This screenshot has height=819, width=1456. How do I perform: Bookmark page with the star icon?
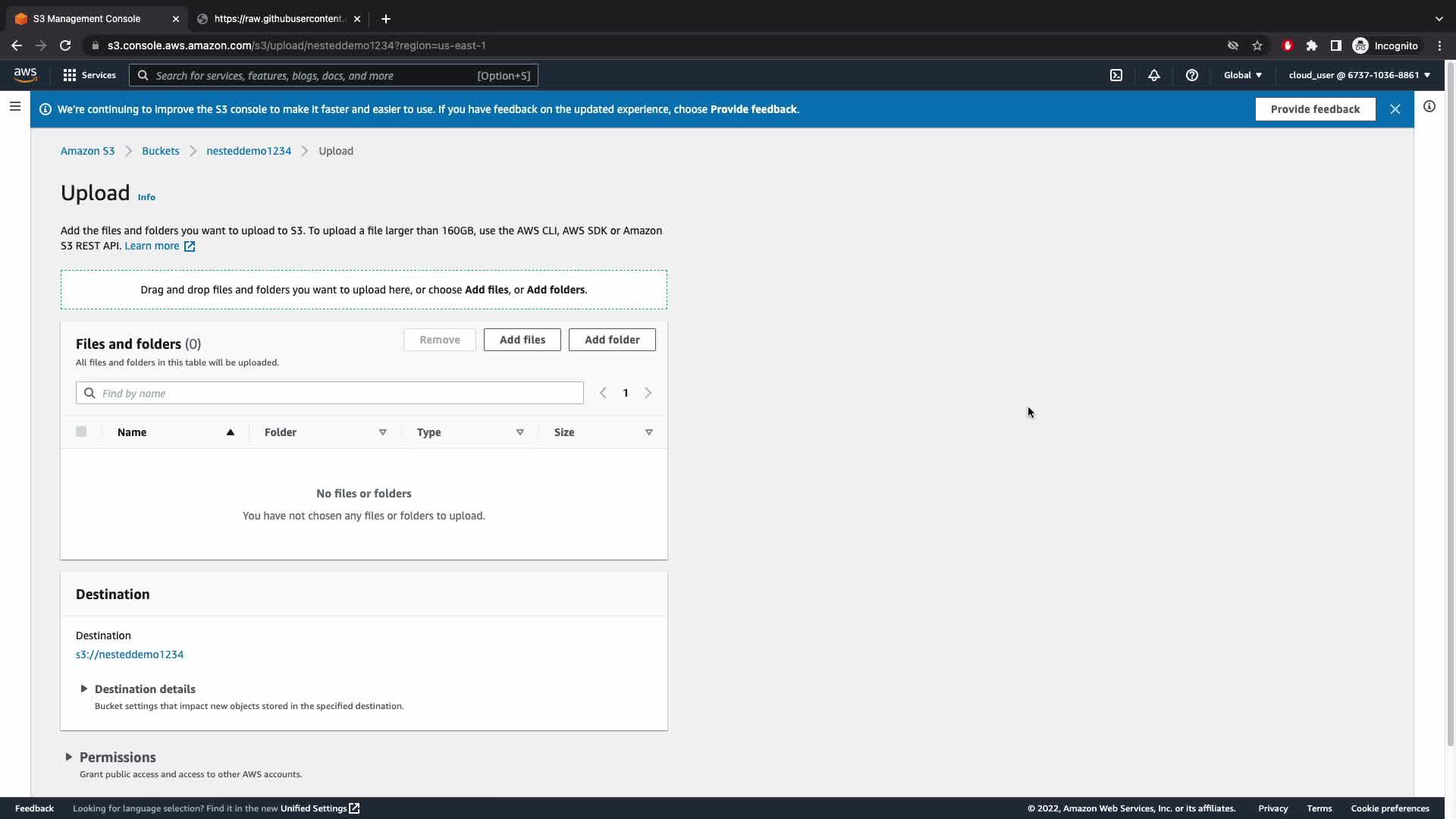pyautogui.click(x=1257, y=45)
